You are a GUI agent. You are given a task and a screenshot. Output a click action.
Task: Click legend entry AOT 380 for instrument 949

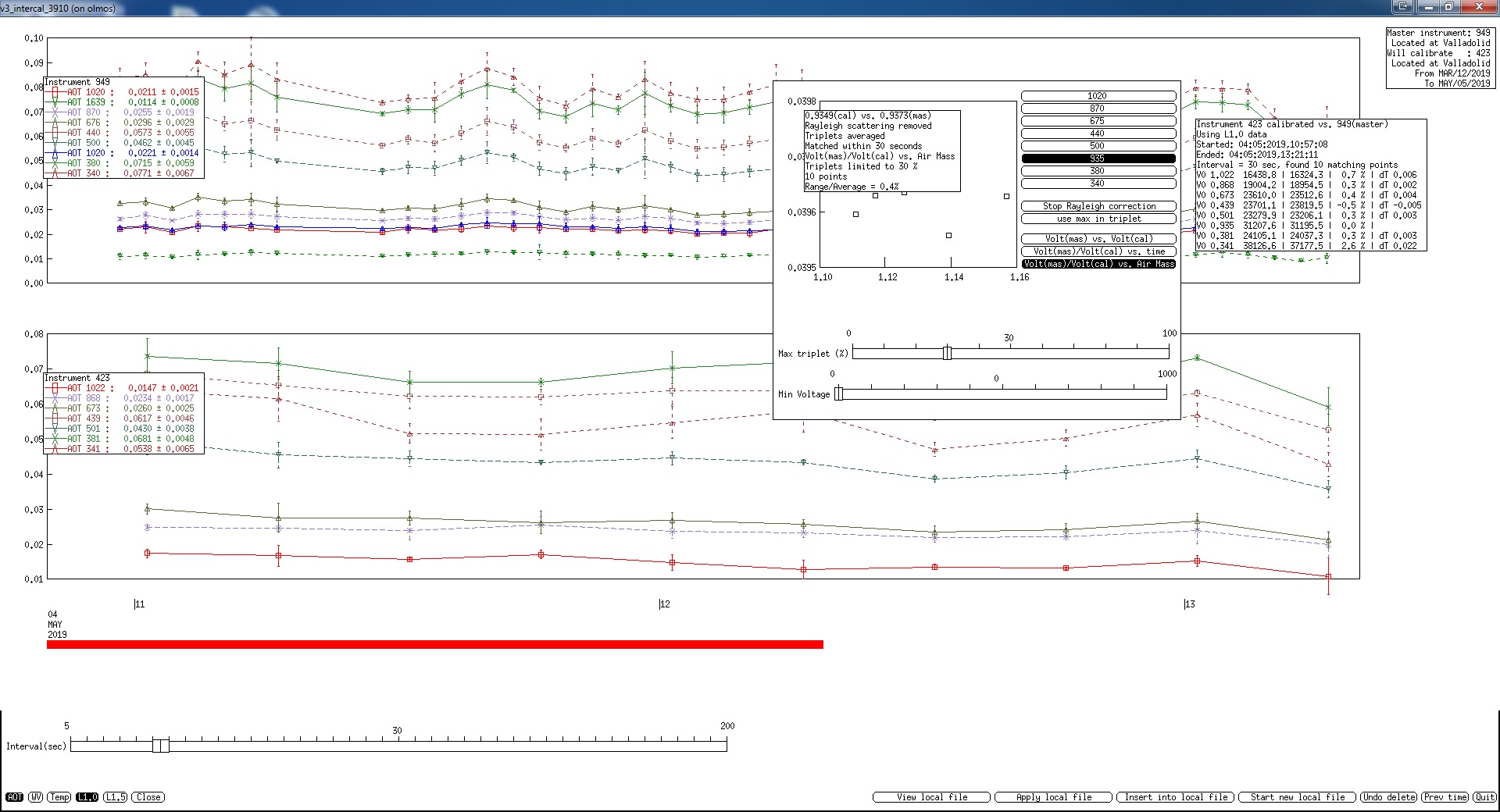123,163
